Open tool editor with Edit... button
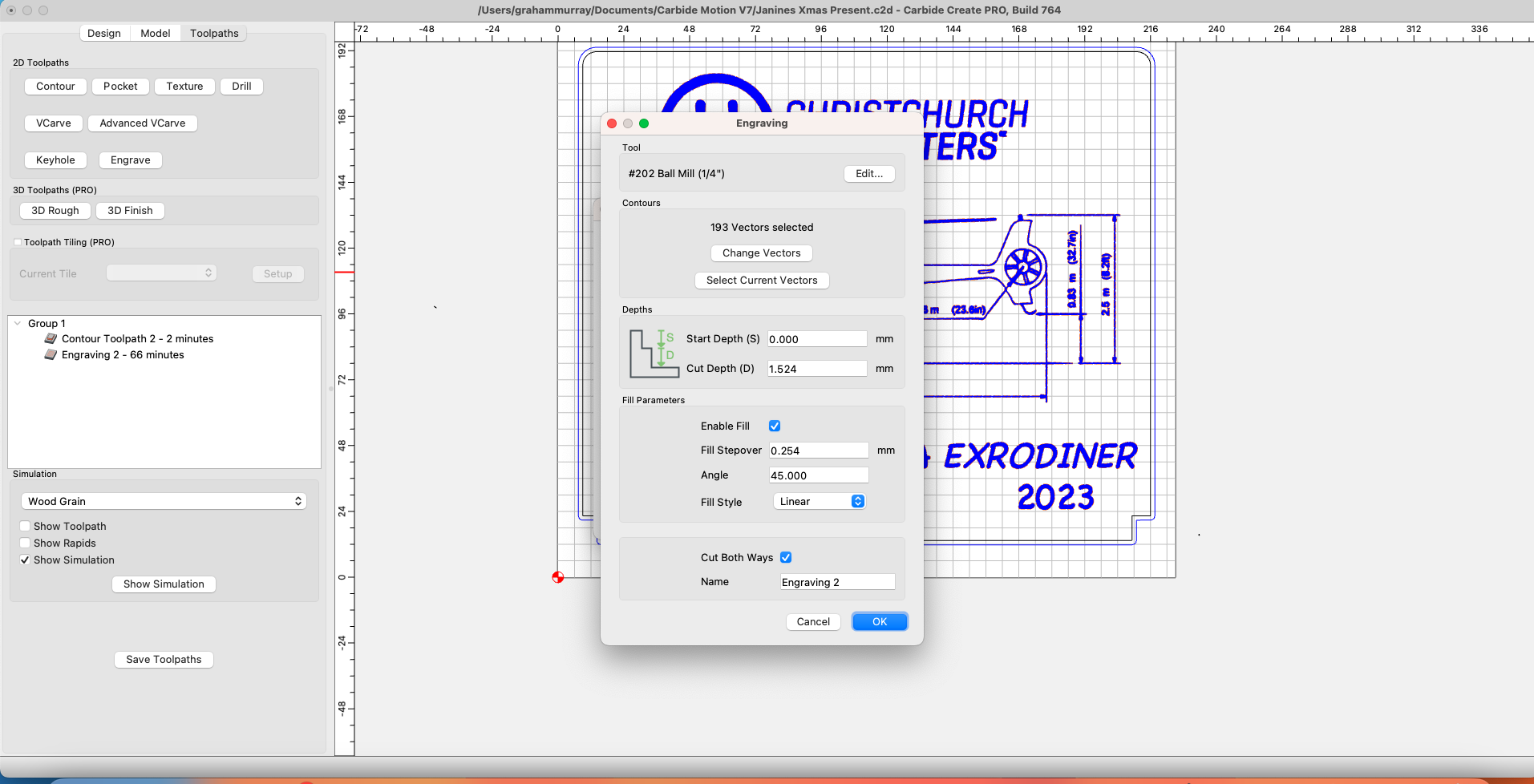Screen dimensions: 1534x784 869,174
